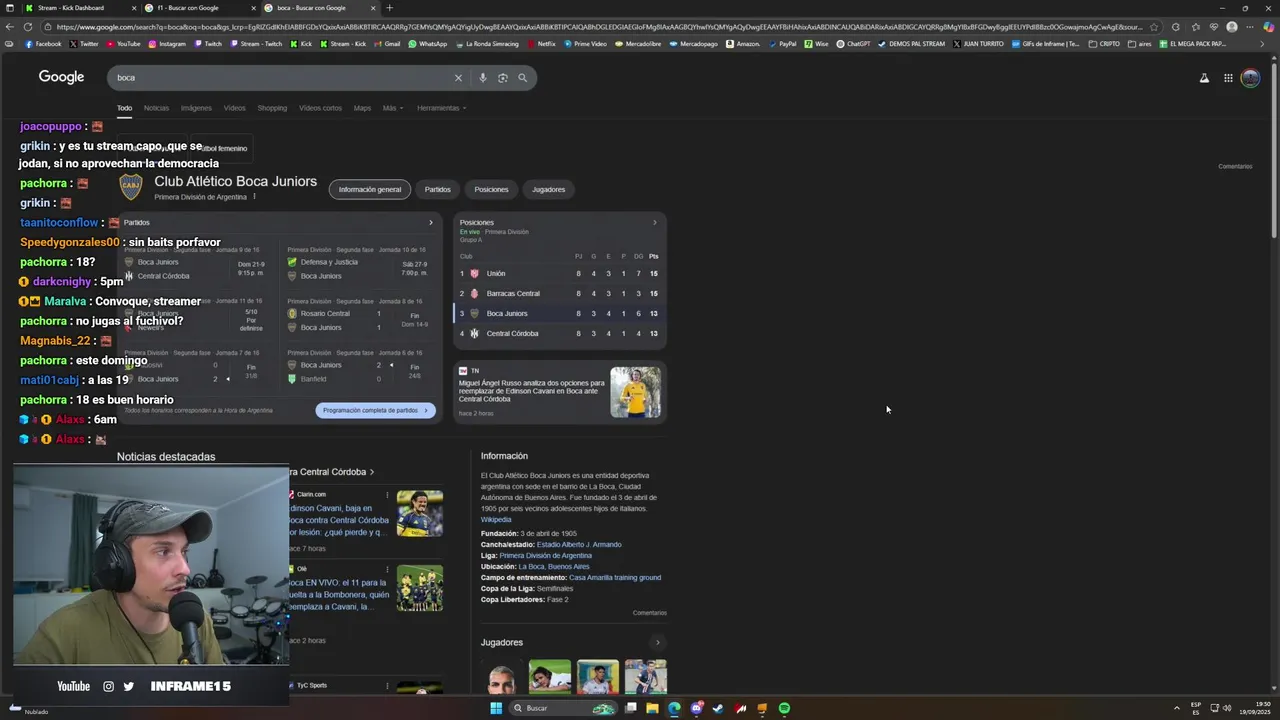Viewport: 1280px width, 720px height.
Task: Open Instagram bookmark
Action: click(x=167, y=44)
